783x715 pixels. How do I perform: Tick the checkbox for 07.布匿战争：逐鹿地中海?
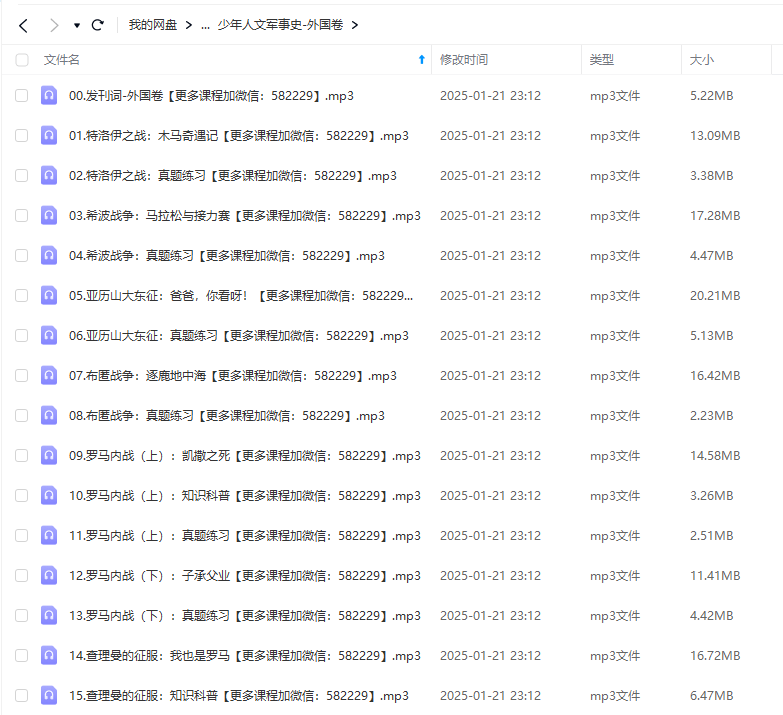point(21,375)
